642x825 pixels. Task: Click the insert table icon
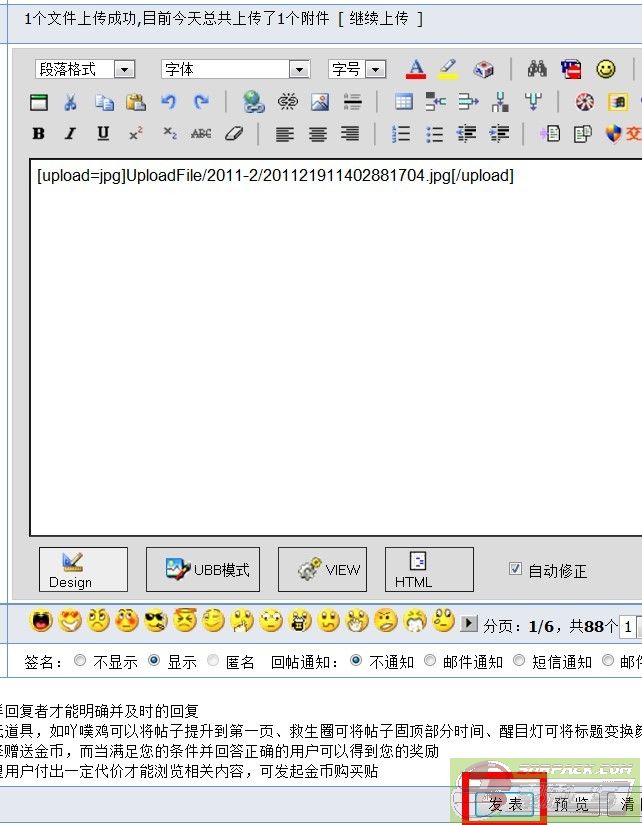click(403, 102)
